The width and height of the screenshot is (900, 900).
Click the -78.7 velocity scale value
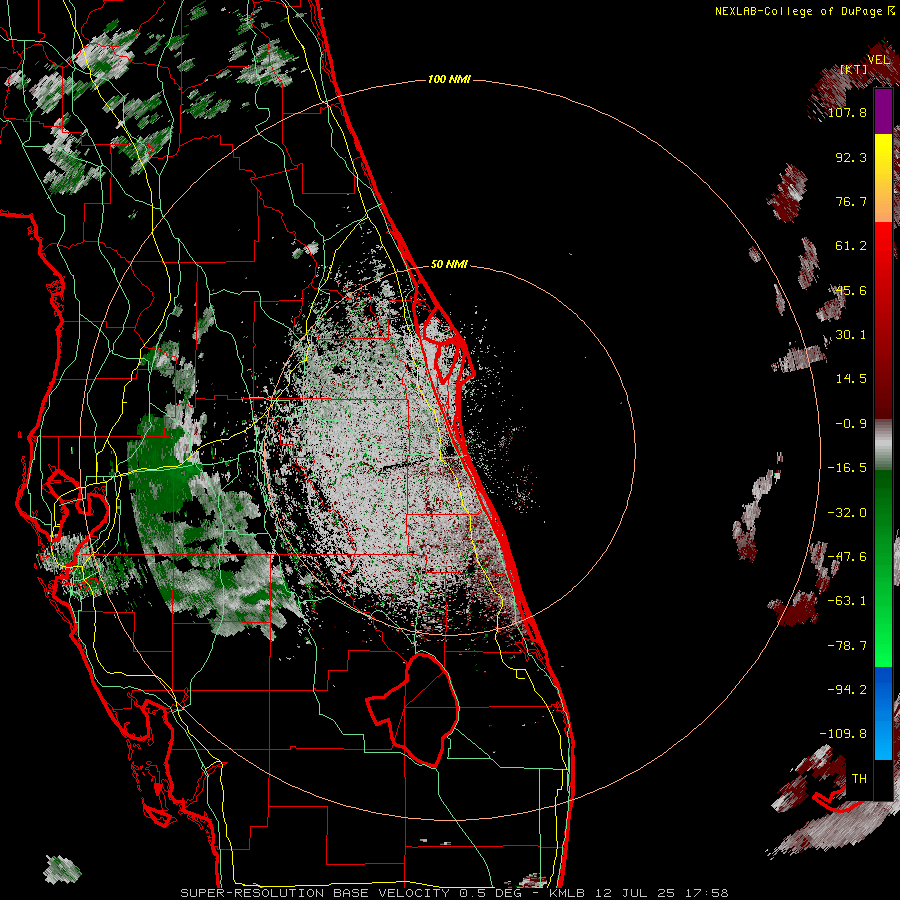(x=847, y=646)
